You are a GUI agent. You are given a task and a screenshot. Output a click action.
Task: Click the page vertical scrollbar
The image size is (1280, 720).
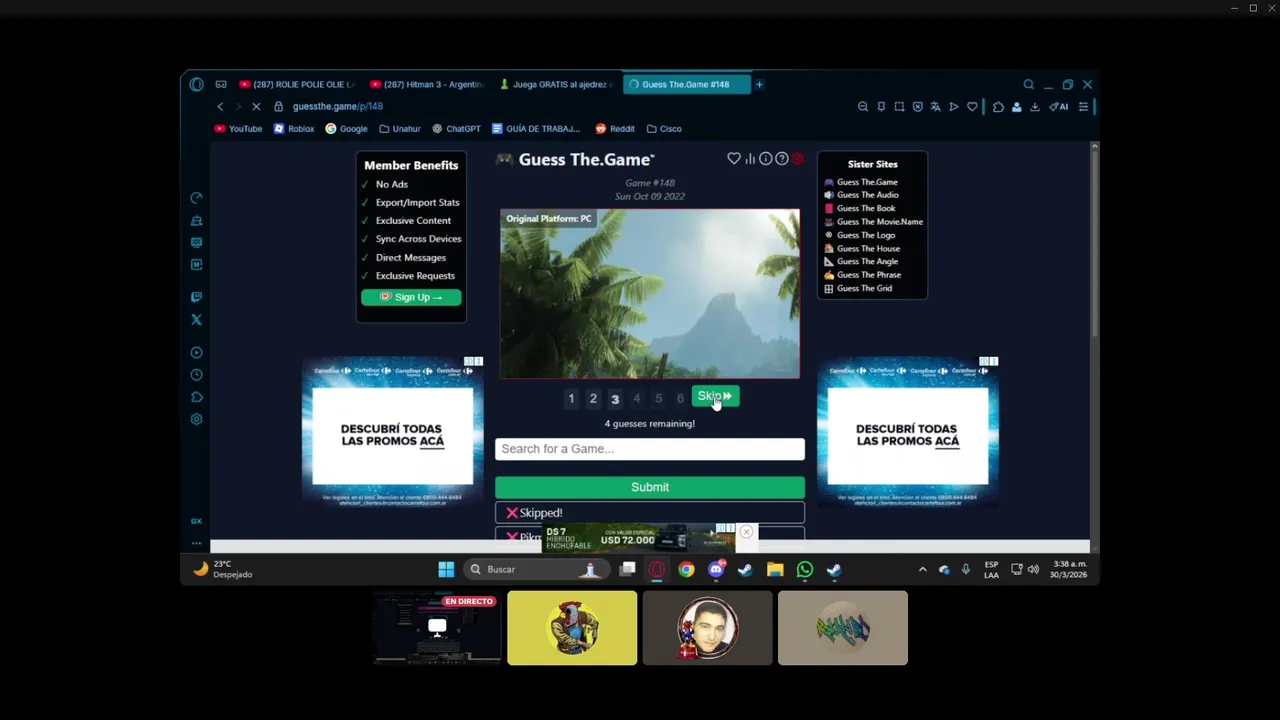click(1094, 240)
